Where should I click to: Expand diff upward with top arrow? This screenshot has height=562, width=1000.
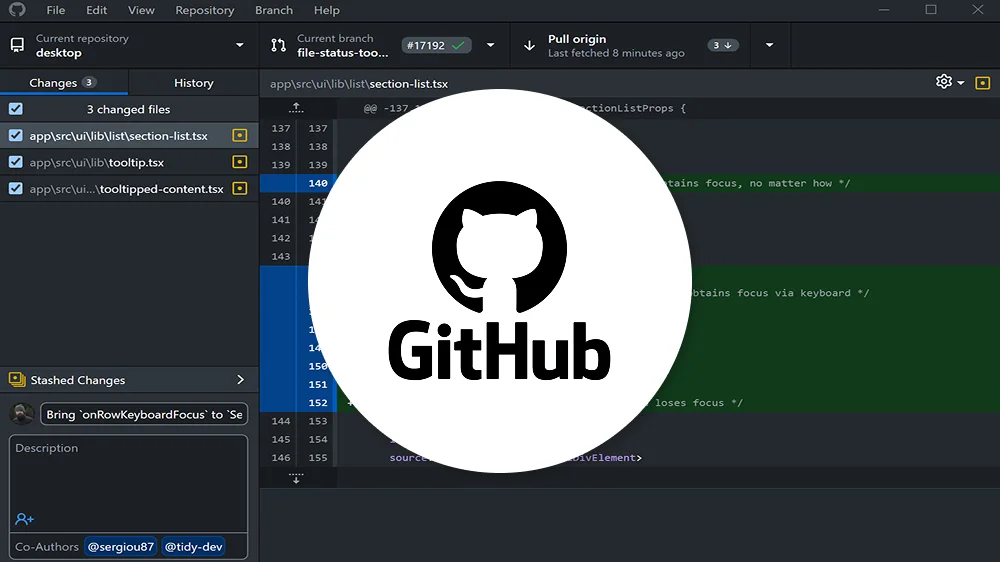(296, 108)
